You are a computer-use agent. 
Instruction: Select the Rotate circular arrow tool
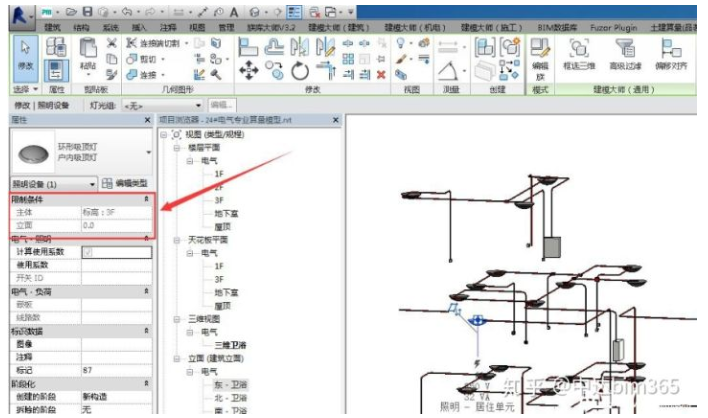(x=300, y=71)
